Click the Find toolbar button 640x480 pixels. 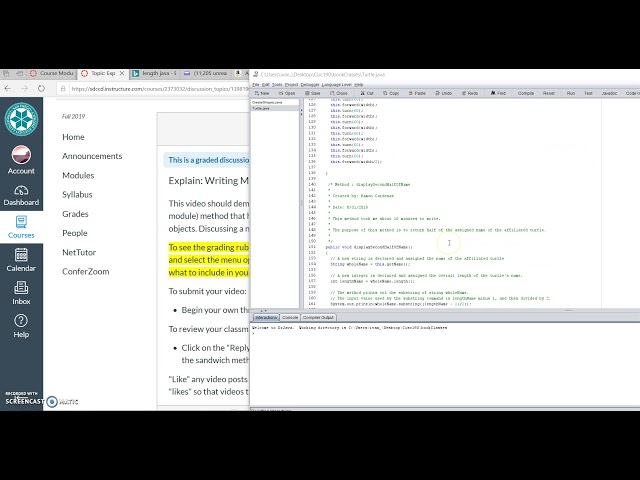[498, 93]
